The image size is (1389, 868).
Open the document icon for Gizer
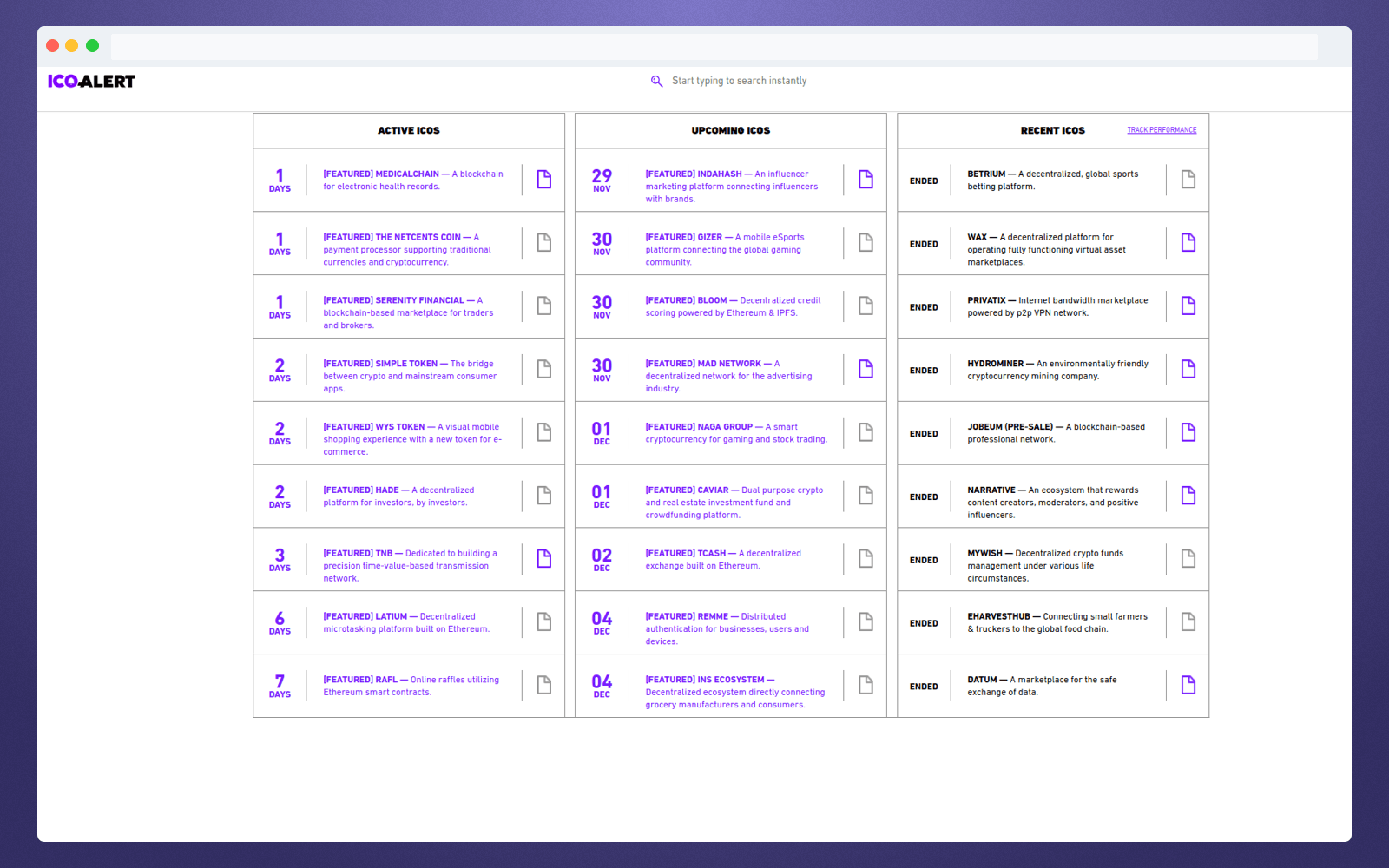pyautogui.click(x=866, y=243)
